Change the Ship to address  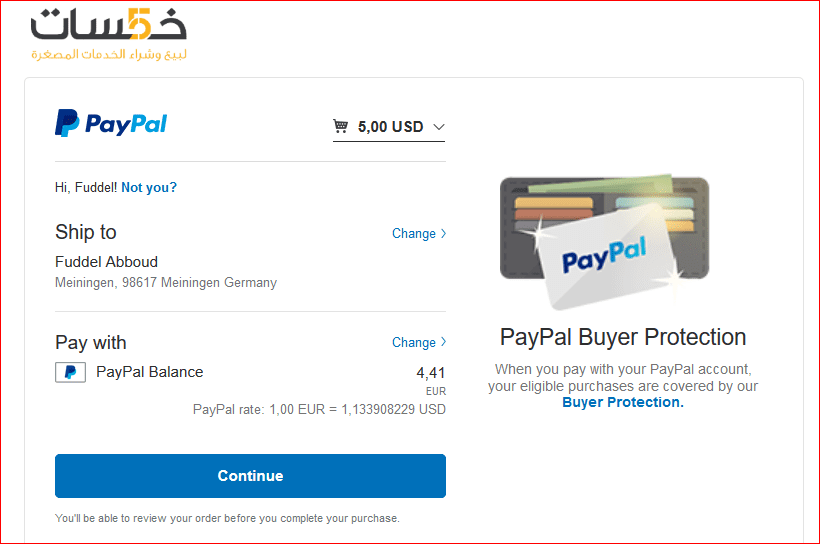[414, 233]
